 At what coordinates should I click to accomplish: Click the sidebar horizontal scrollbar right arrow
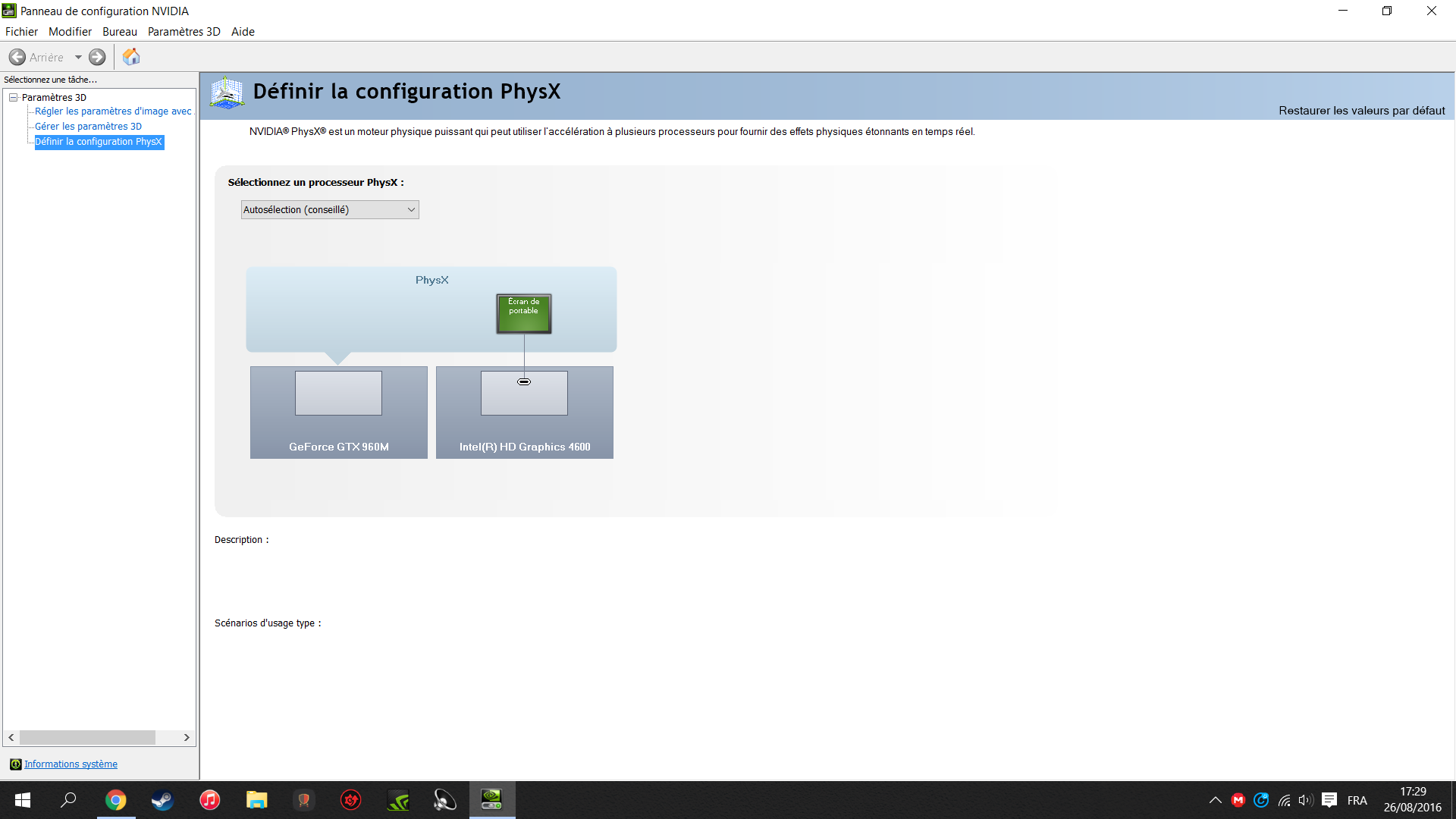coord(187,737)
